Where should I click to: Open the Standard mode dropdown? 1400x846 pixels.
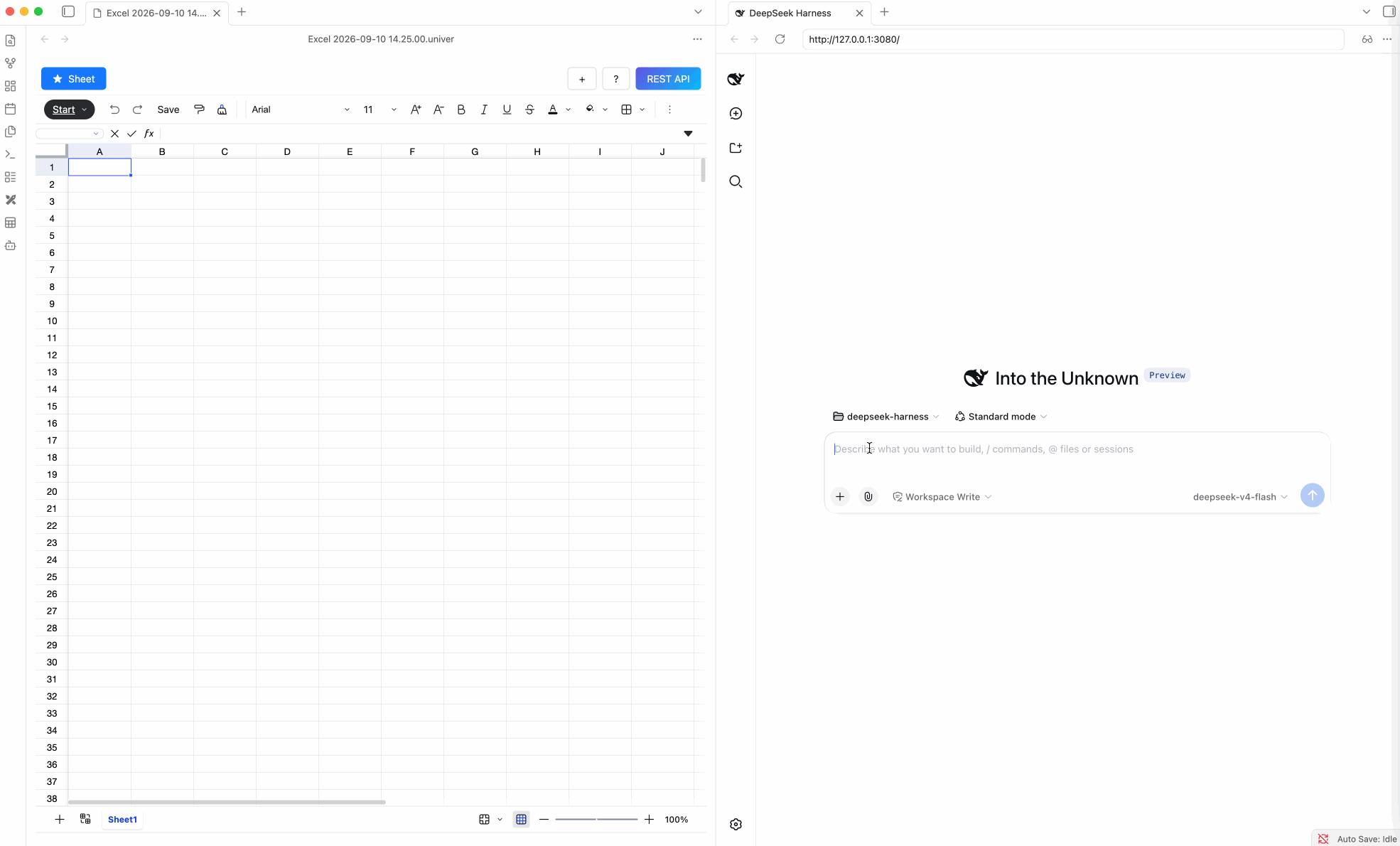point(1001,417)
